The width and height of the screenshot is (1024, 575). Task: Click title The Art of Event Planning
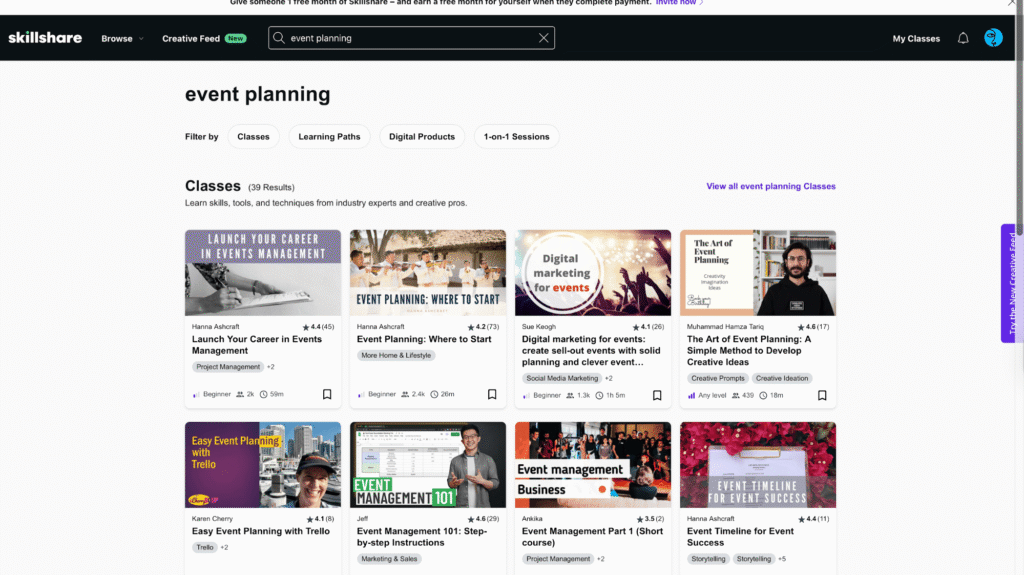click(x=749, y=350)
